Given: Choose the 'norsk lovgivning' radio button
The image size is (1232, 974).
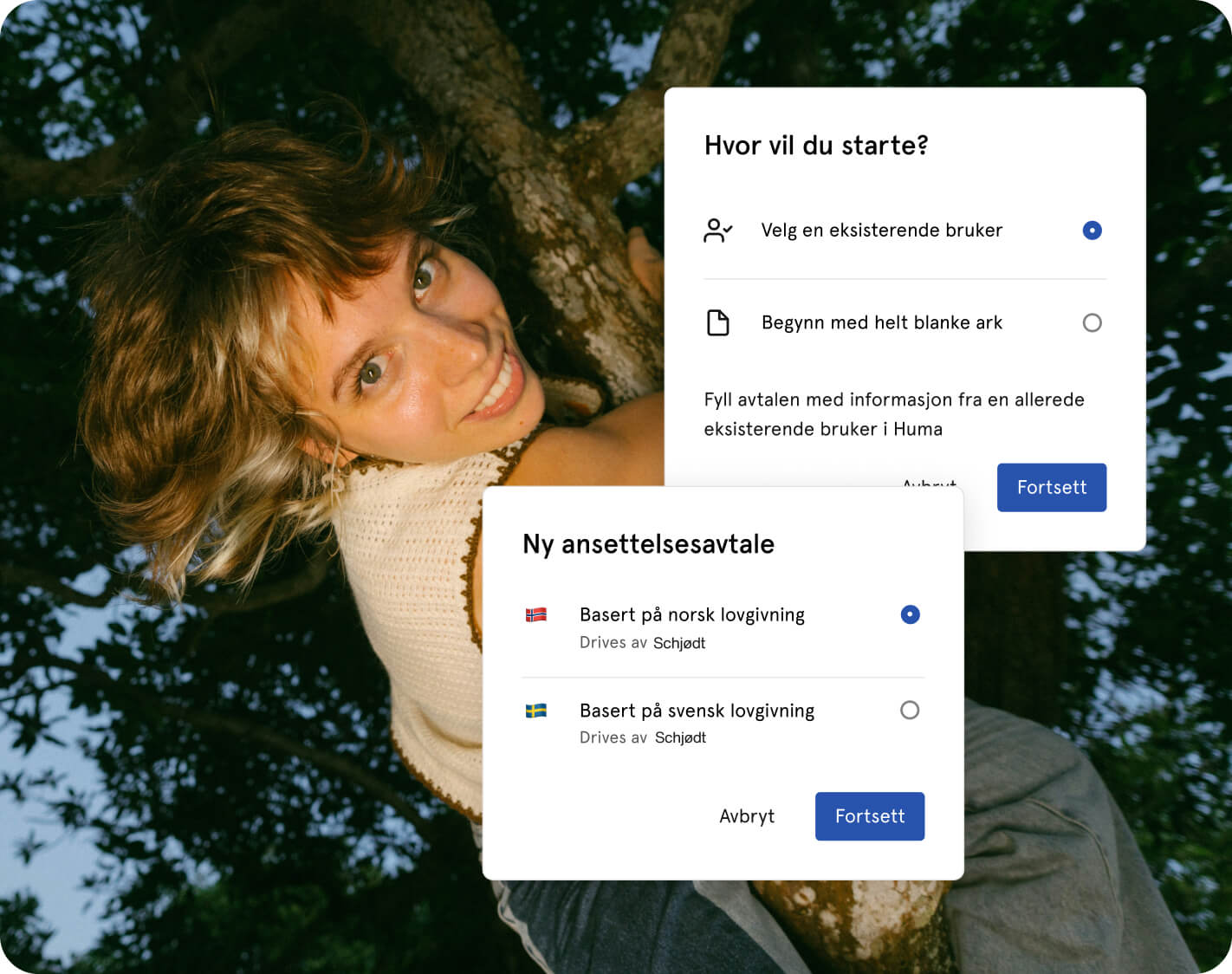Looking at the screenshot, I should (x=910, y=614).
